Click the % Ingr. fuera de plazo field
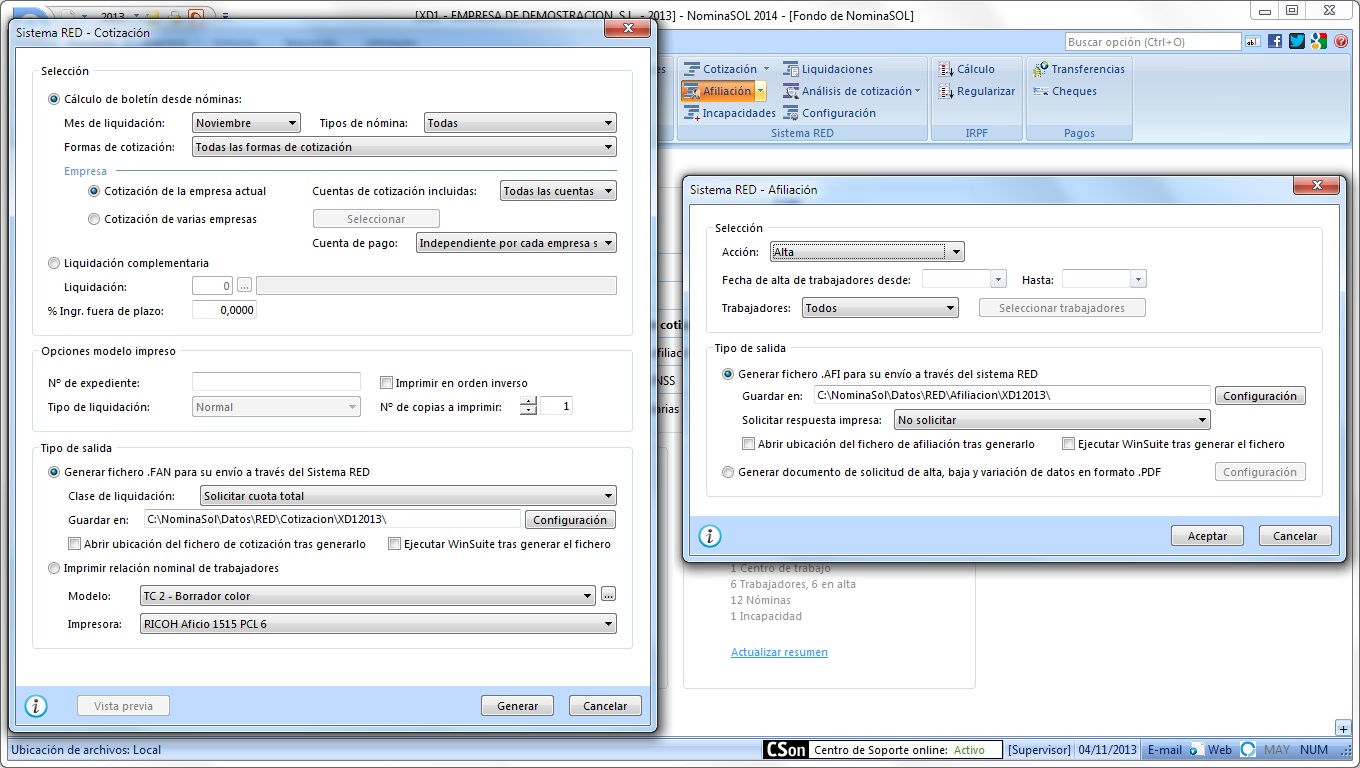The image size is (1360, 768). coord(224,310)
